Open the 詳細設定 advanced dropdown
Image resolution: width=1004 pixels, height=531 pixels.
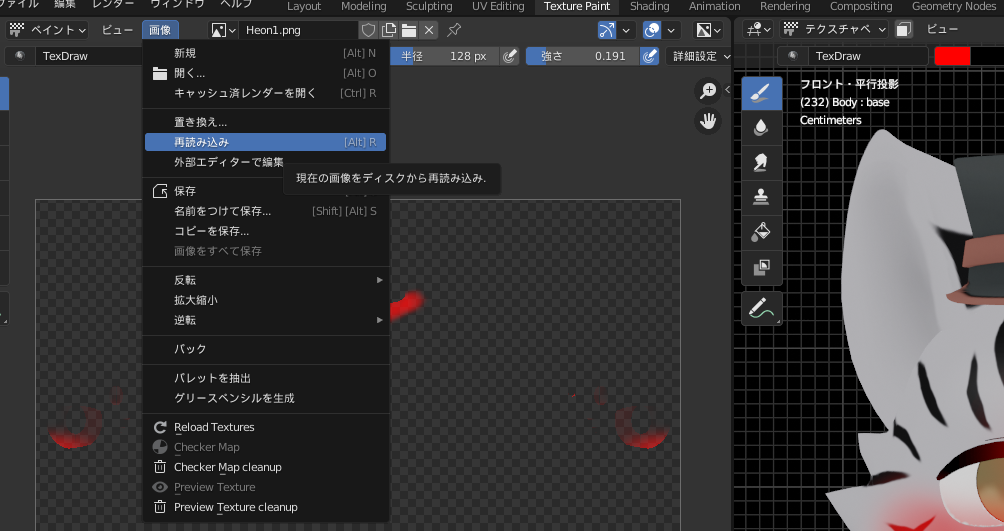(x=700, y=56)
